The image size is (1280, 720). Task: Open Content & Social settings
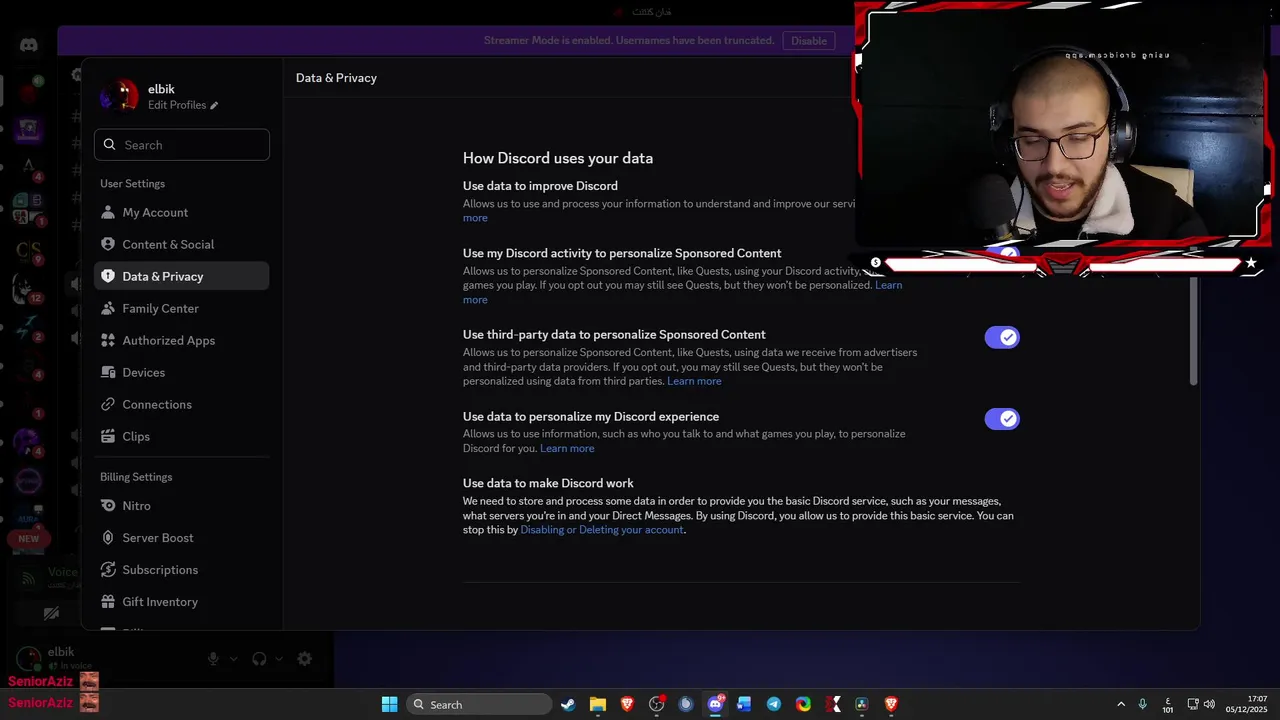click(181, 244)
